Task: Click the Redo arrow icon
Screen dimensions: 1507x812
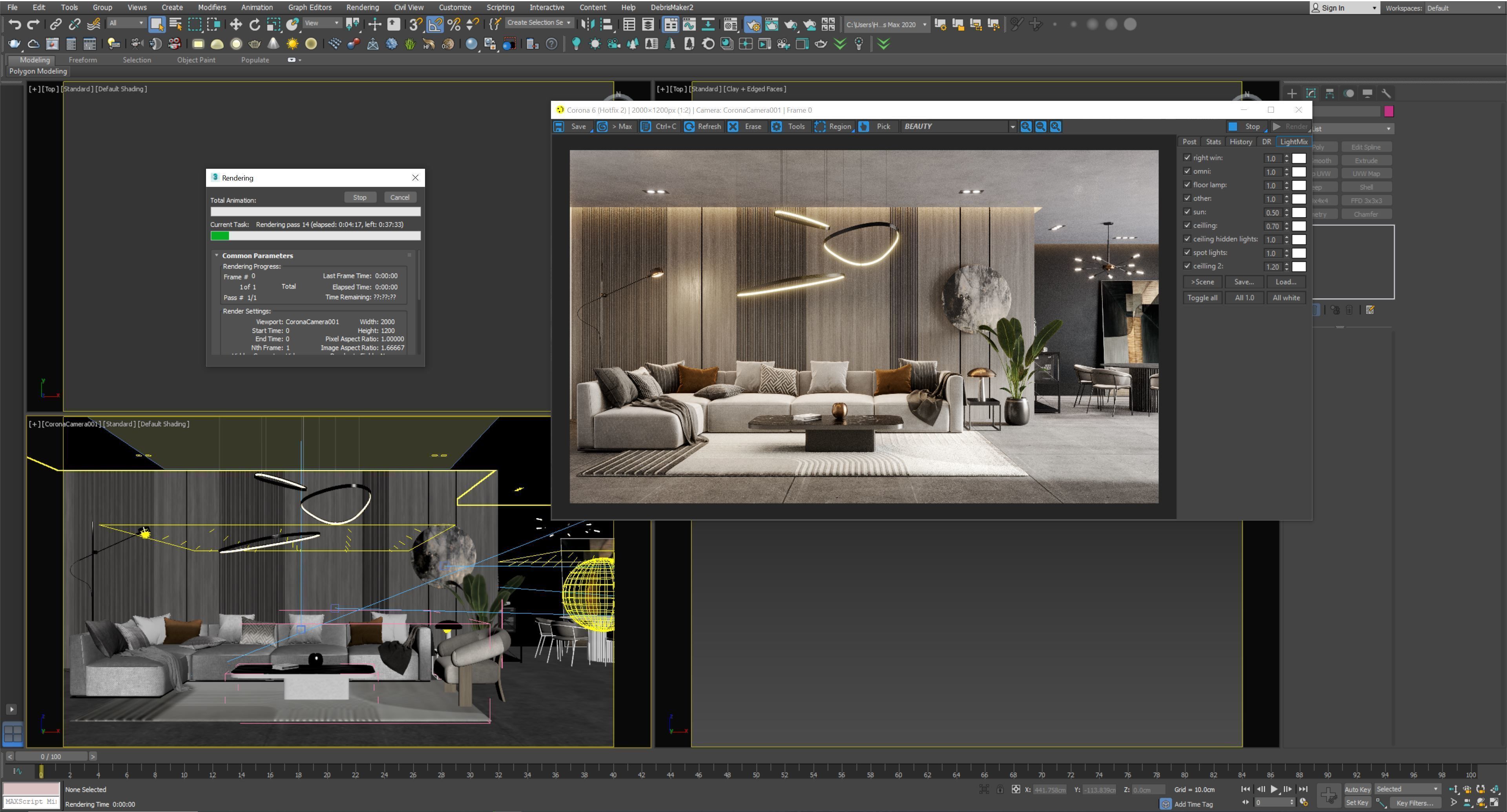Action: [x=33, y=24]
